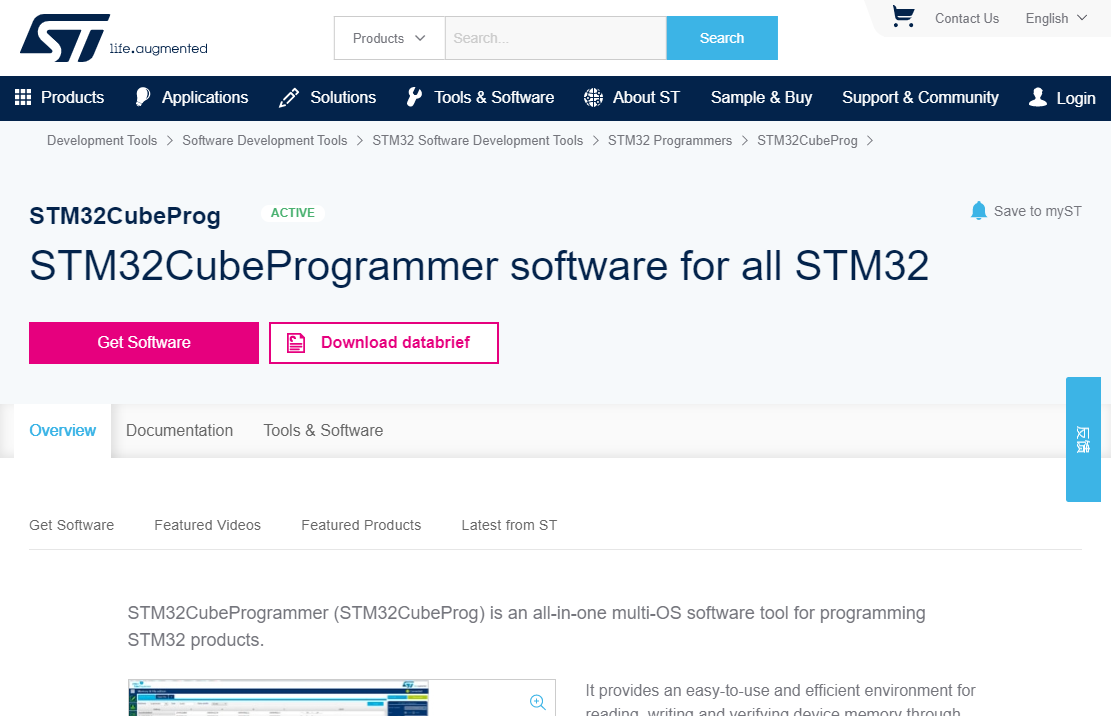
Task: Click the databrief document icon
Action: pos(295,343)
